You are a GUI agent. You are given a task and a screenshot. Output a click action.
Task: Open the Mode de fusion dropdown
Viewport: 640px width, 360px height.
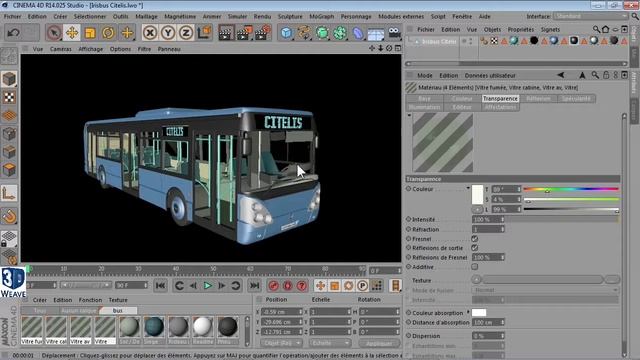coord(545,290)
